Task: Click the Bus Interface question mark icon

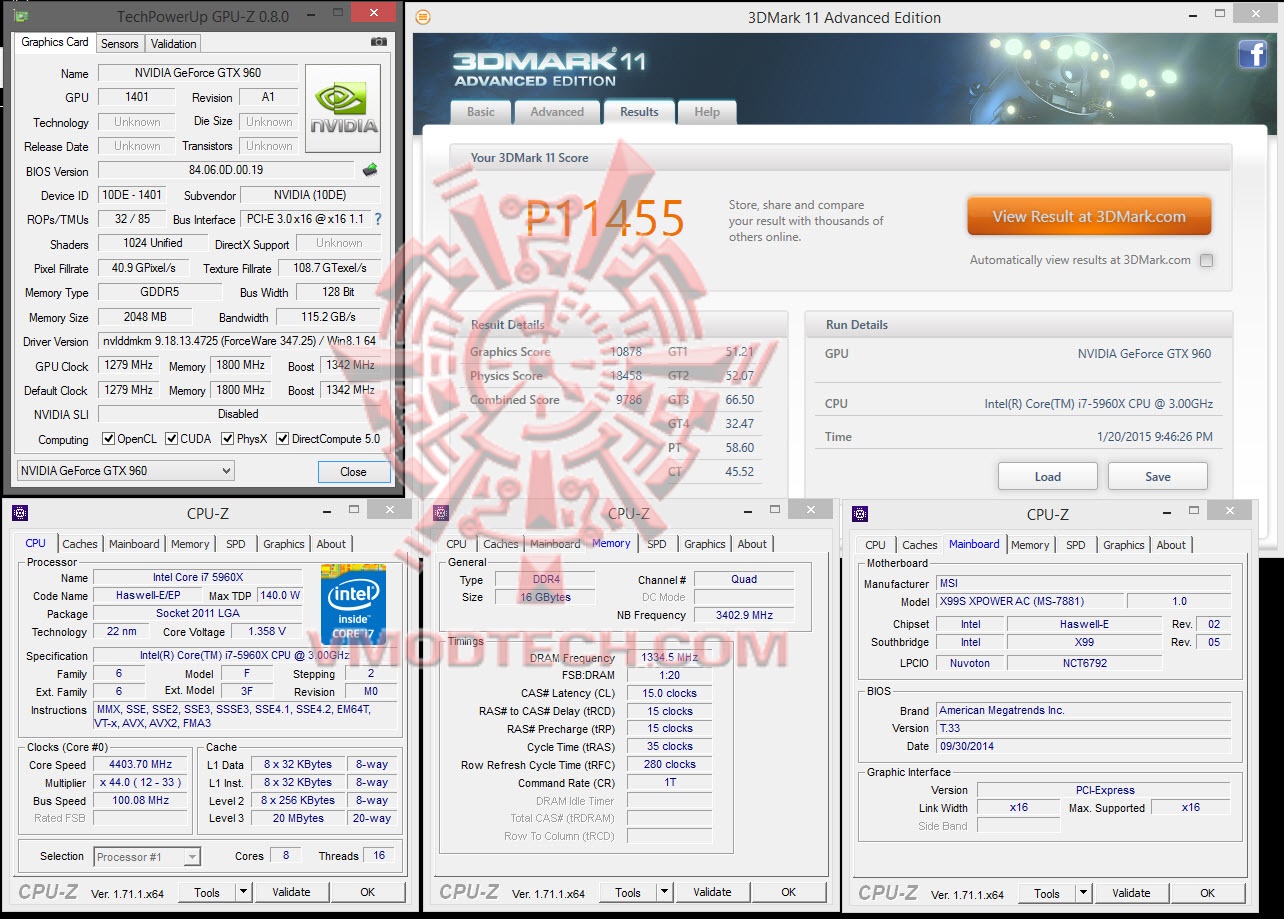Action: (x=377, y=219)
